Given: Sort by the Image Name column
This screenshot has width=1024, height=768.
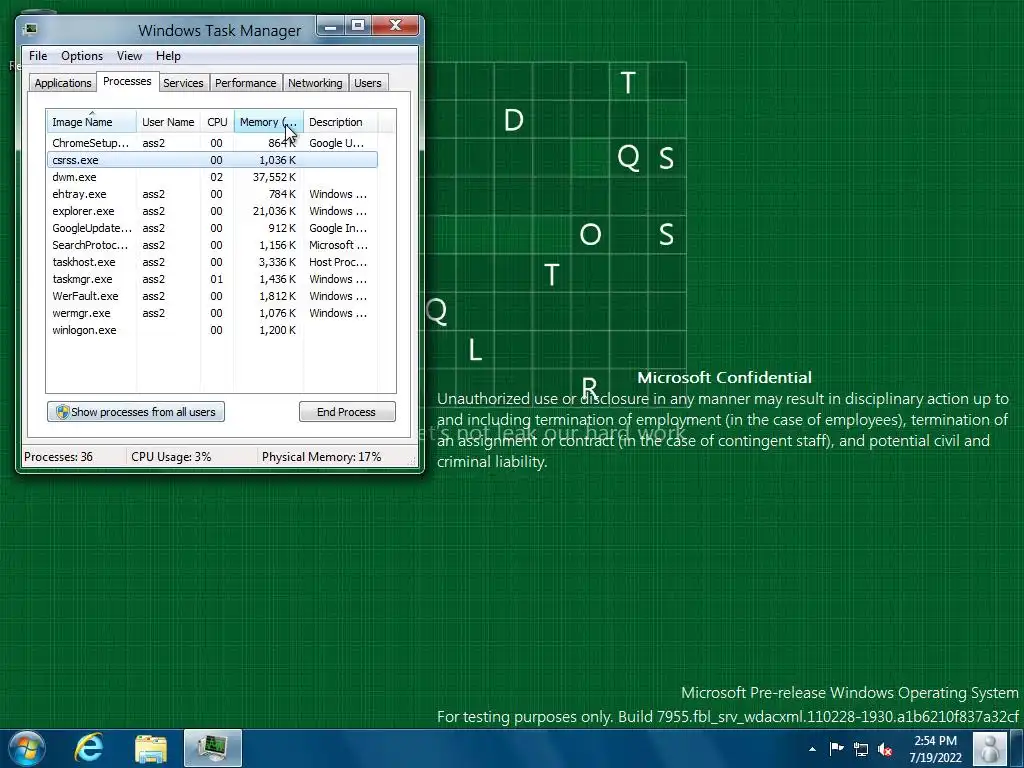Looking at the screenshot, I should tap(91, 122).
